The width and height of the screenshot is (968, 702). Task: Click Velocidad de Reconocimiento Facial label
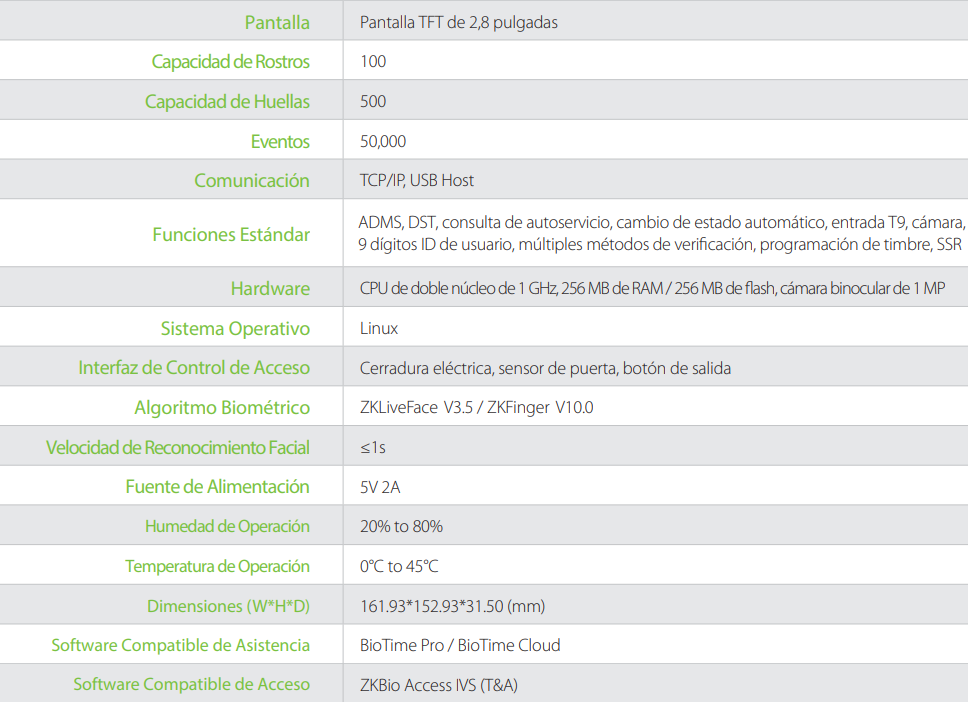[x=178, y=448]
